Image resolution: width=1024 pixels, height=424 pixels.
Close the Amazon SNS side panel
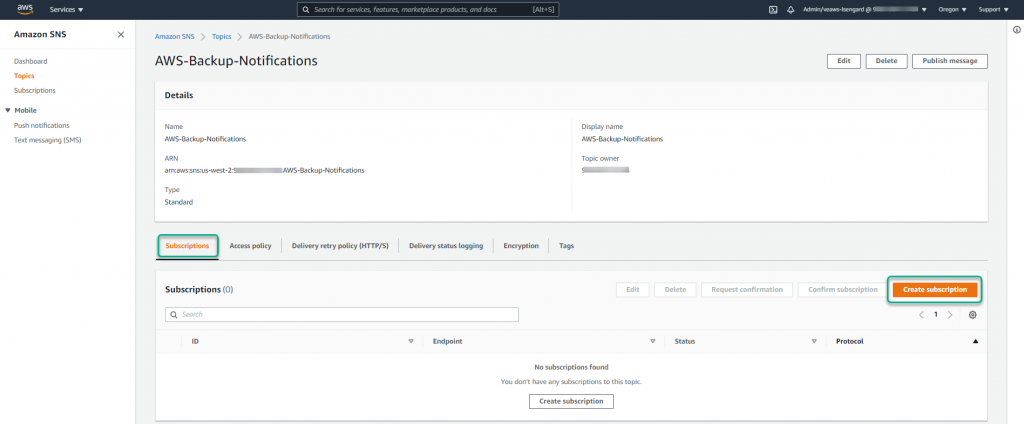pyautogui.click(x=121, y=35)
